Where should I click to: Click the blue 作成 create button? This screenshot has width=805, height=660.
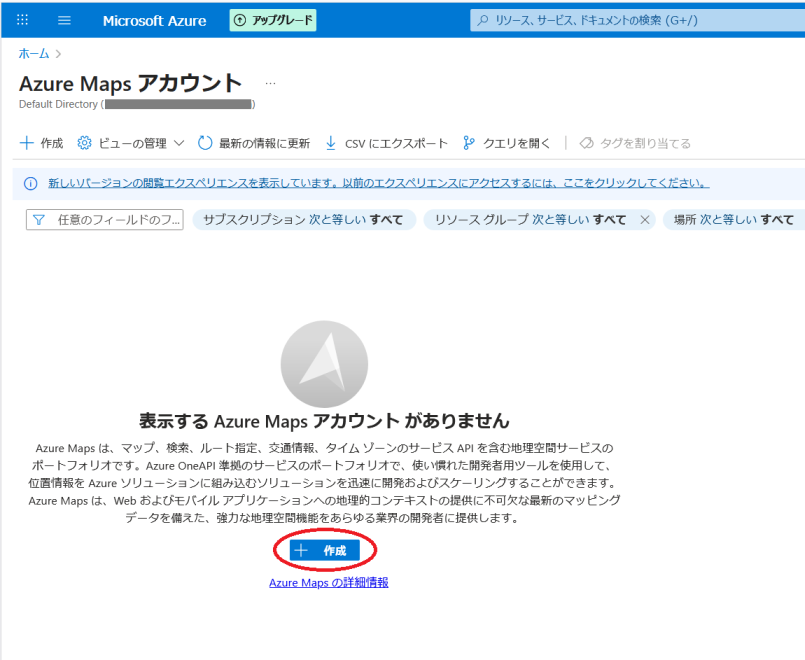324,550
